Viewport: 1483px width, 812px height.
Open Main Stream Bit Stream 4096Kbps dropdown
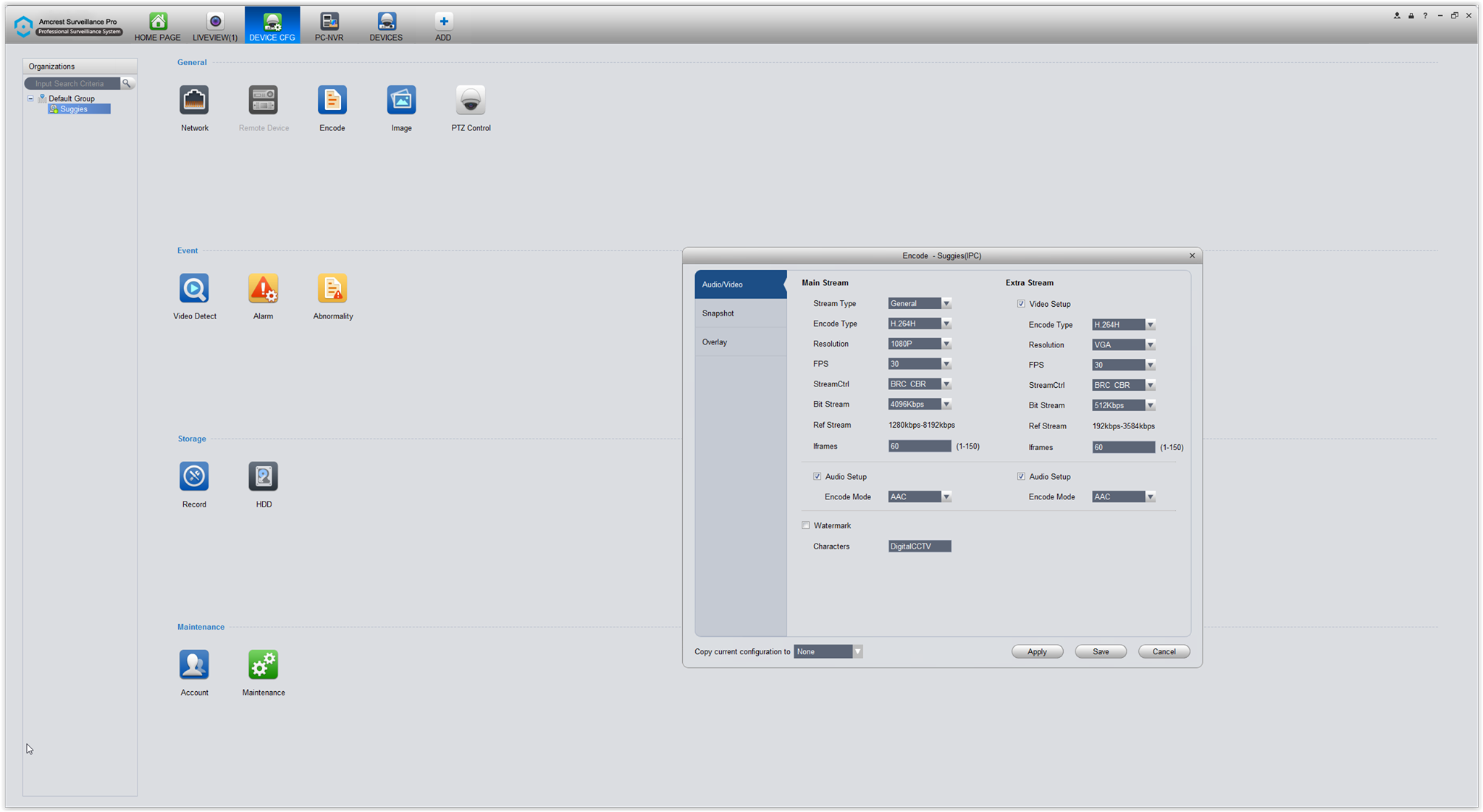click(920, 405)
